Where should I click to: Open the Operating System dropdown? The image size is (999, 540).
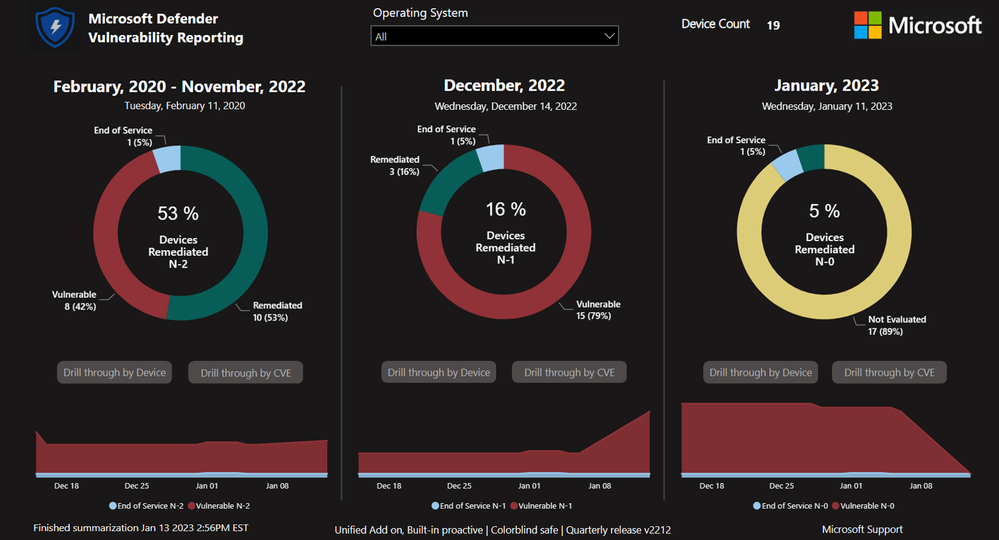click(x=494, y=36)
